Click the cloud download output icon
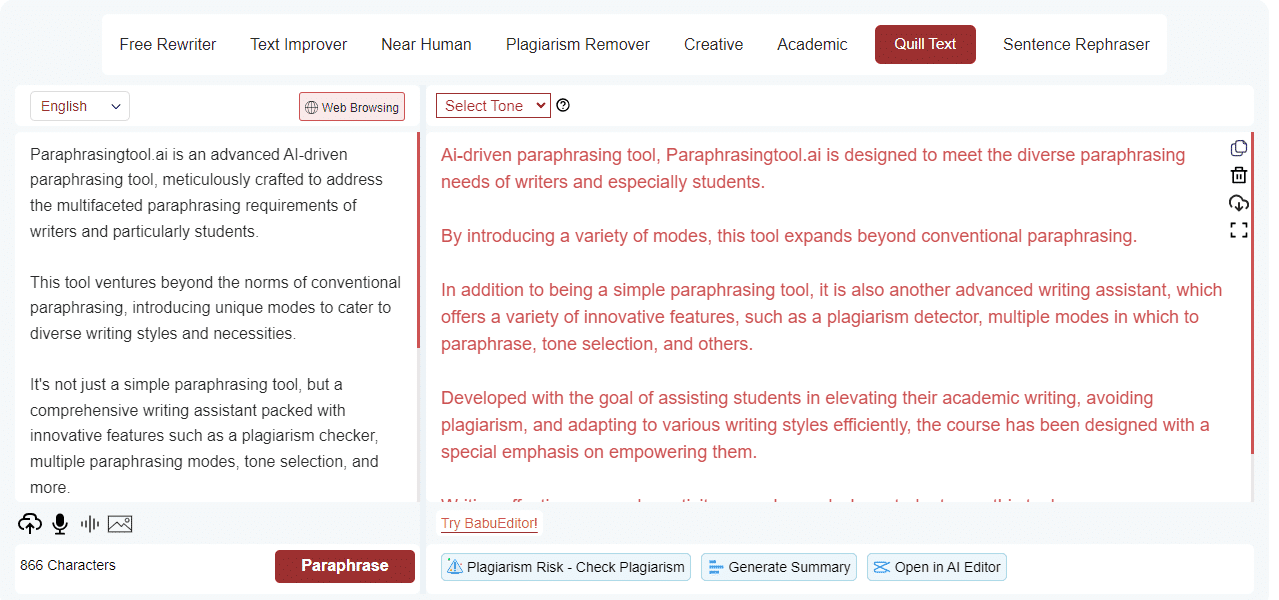1279x600 pixels. (1239, 203)
